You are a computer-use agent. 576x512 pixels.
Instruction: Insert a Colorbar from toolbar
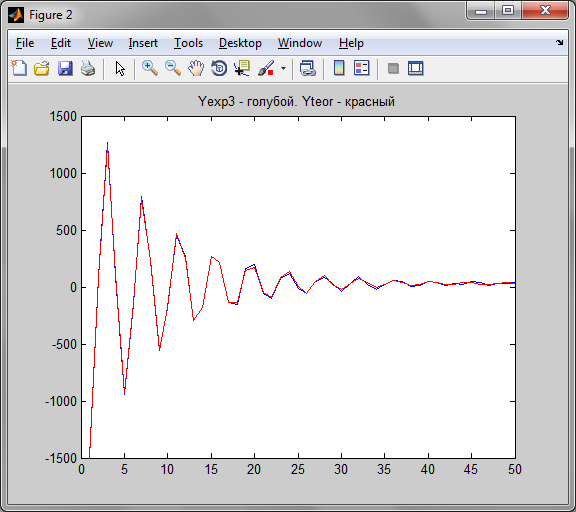coord(339,68)
